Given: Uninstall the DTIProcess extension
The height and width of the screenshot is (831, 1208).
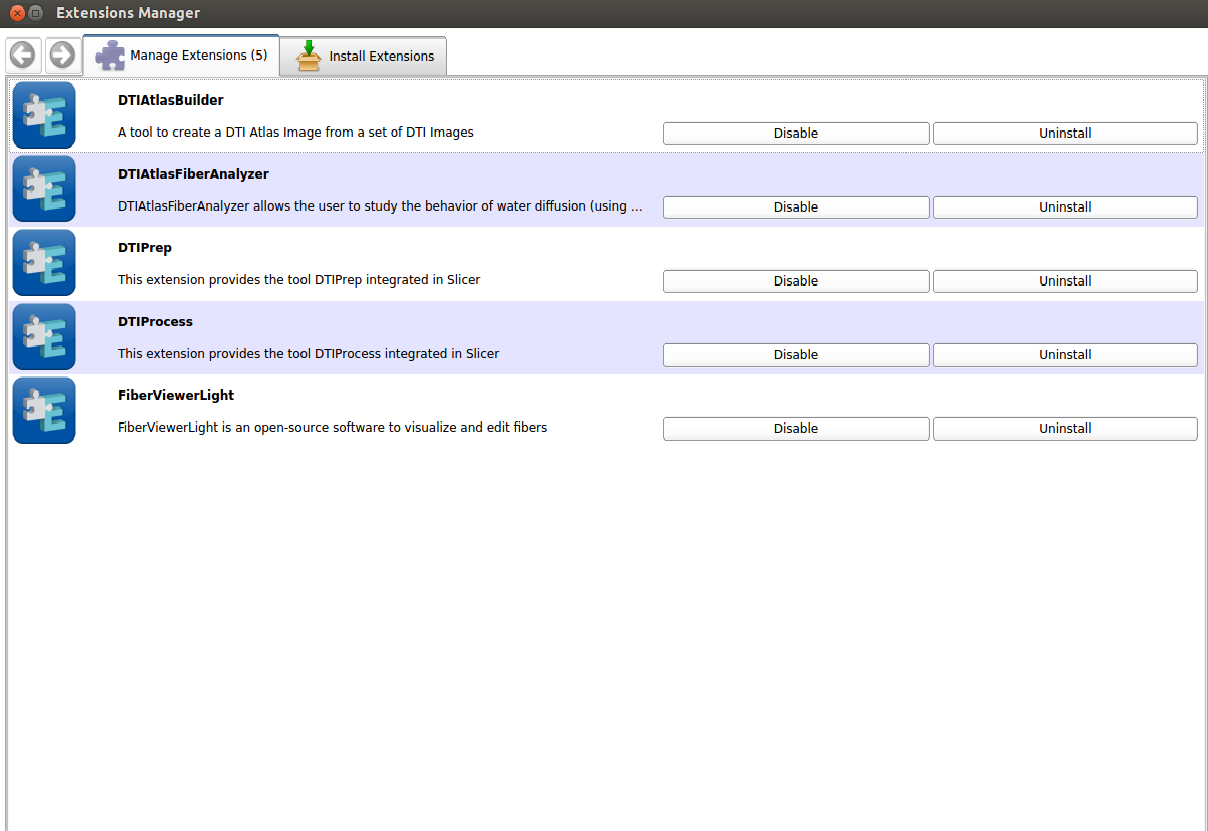Looking at the screenshot, I should click(1065, 355).
